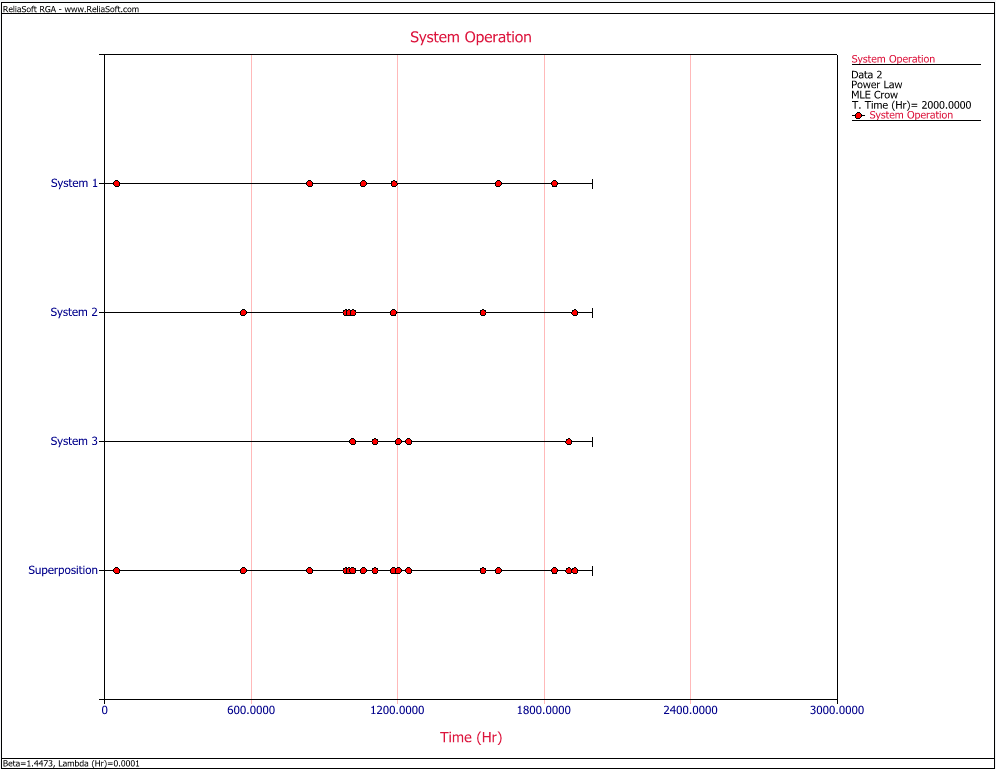This screenshot has width=996, height=769.
Task: Select the Superposition axis label
Action: 63,570
